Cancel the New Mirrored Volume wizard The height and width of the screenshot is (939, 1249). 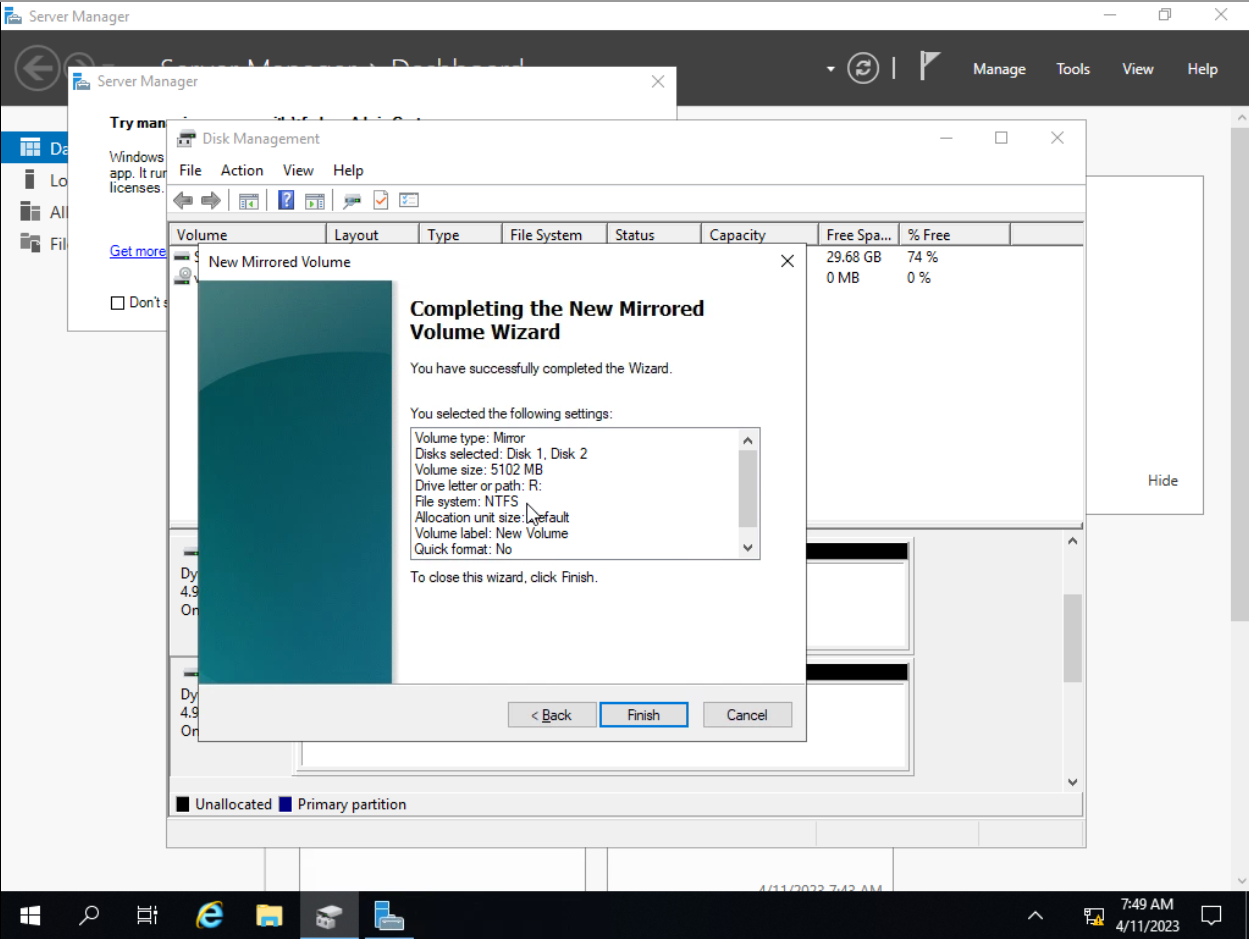[x=747, y=715]
